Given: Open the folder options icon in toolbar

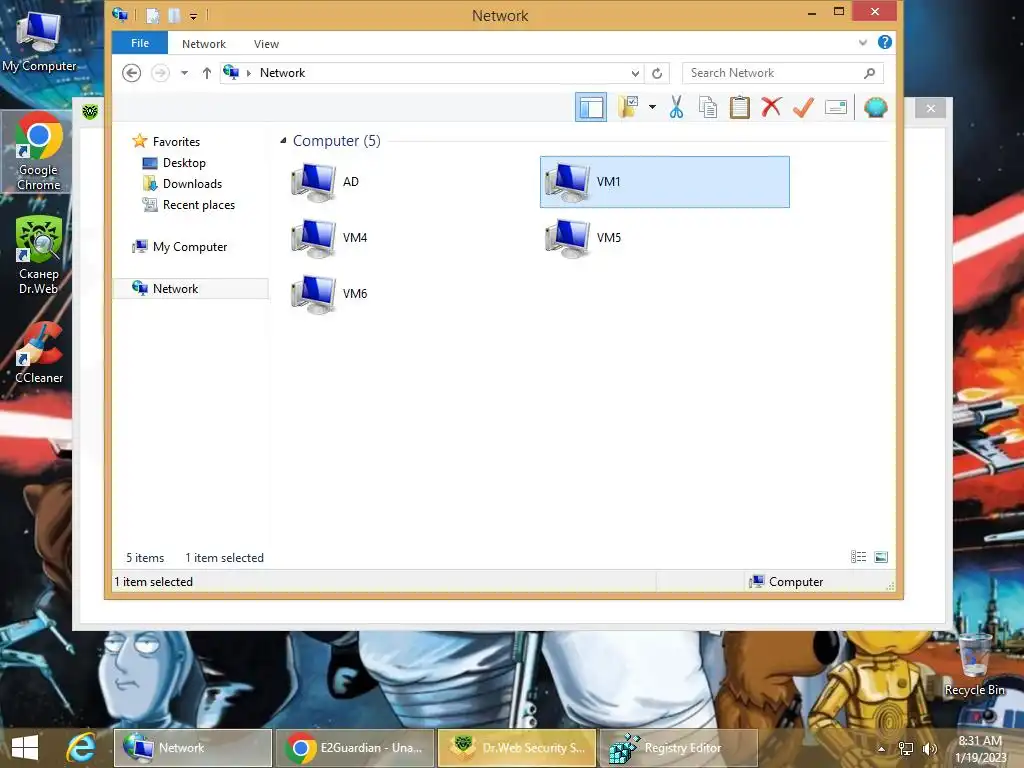Looking at the screenshot, I should (x=628, y=107).
